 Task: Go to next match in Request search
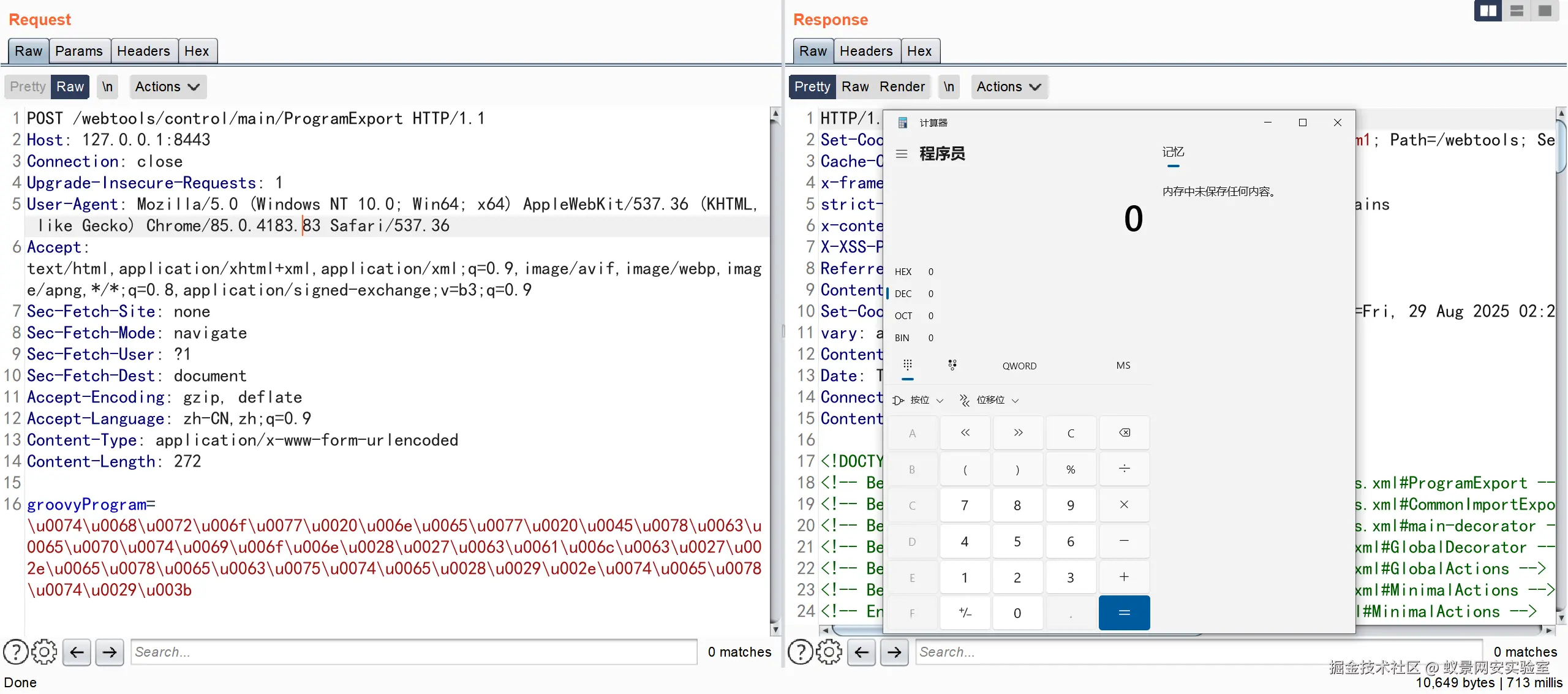(x=110, y=652)
